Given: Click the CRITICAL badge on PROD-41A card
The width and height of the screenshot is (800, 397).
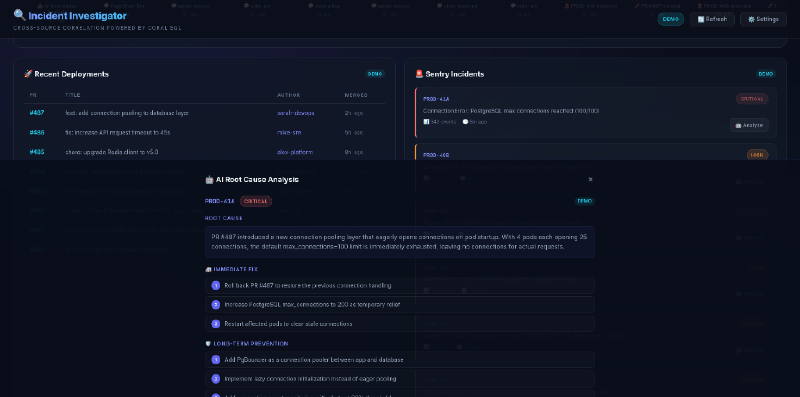Looking at the screenshot, I should (752, 99).
